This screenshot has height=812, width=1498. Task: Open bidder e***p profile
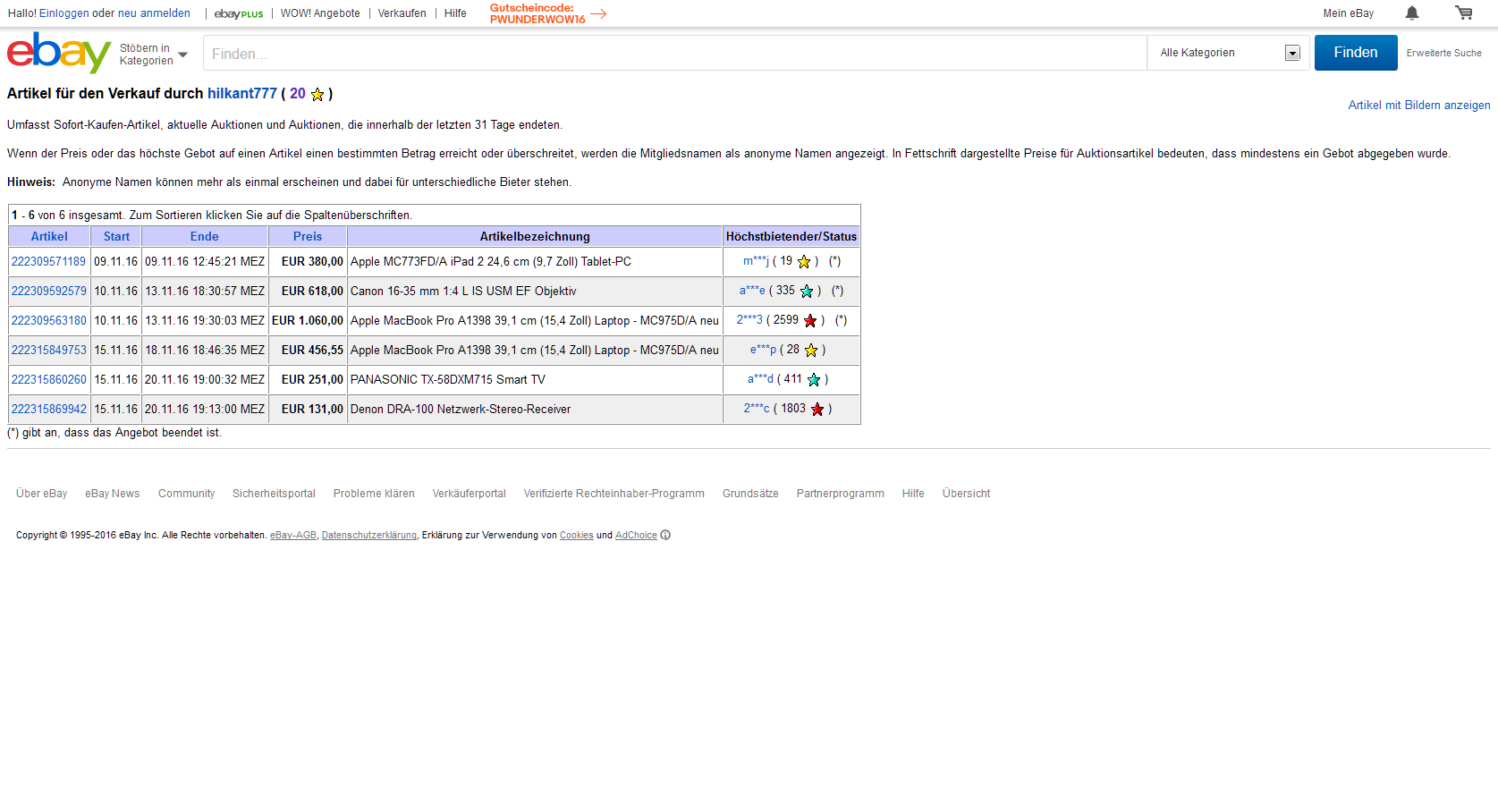(763, 350)
